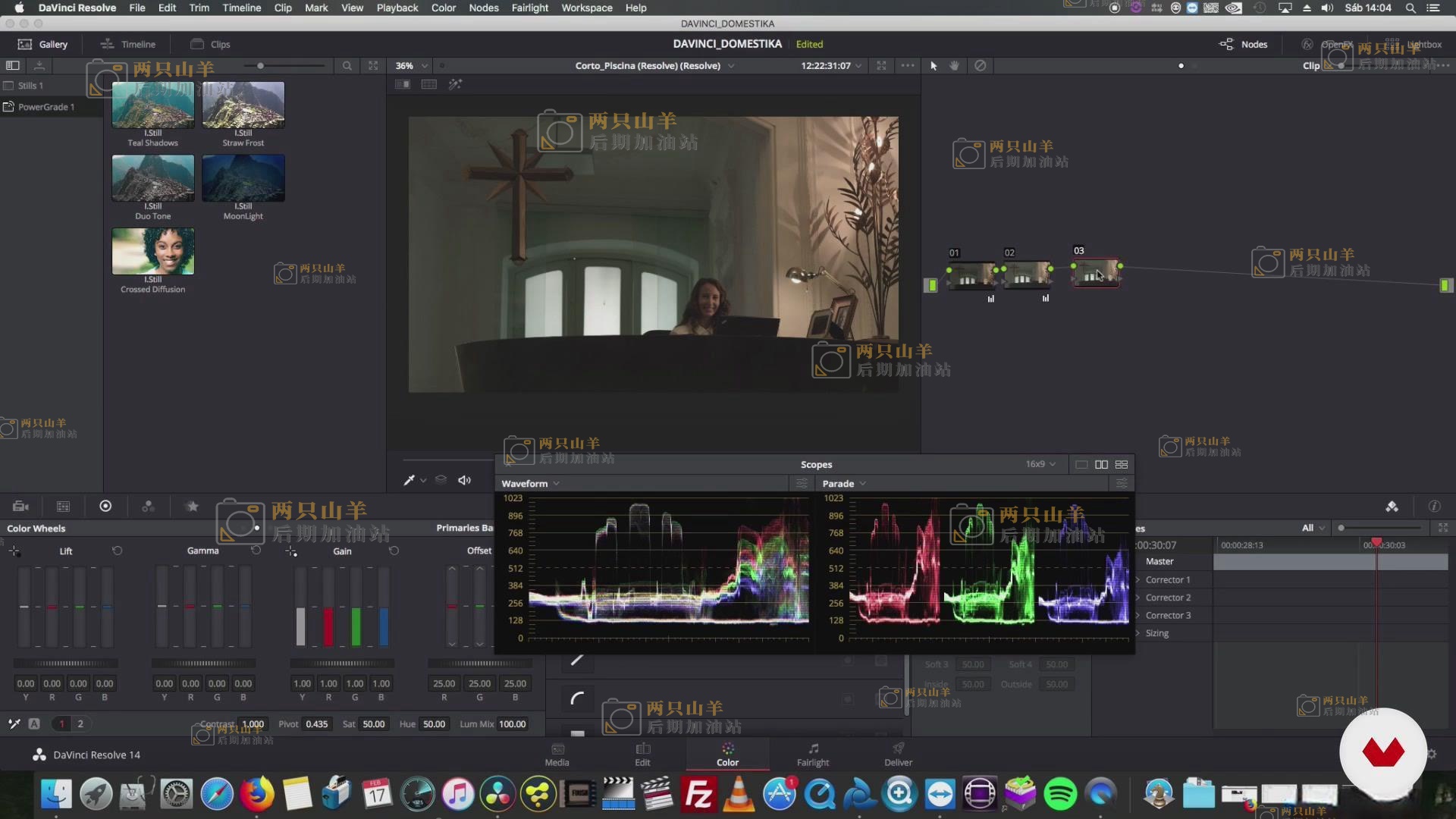Screen dimensions: 1456x819
Task: Click the viewer eyedropper qualifier icon
Action: coord(409,480)
